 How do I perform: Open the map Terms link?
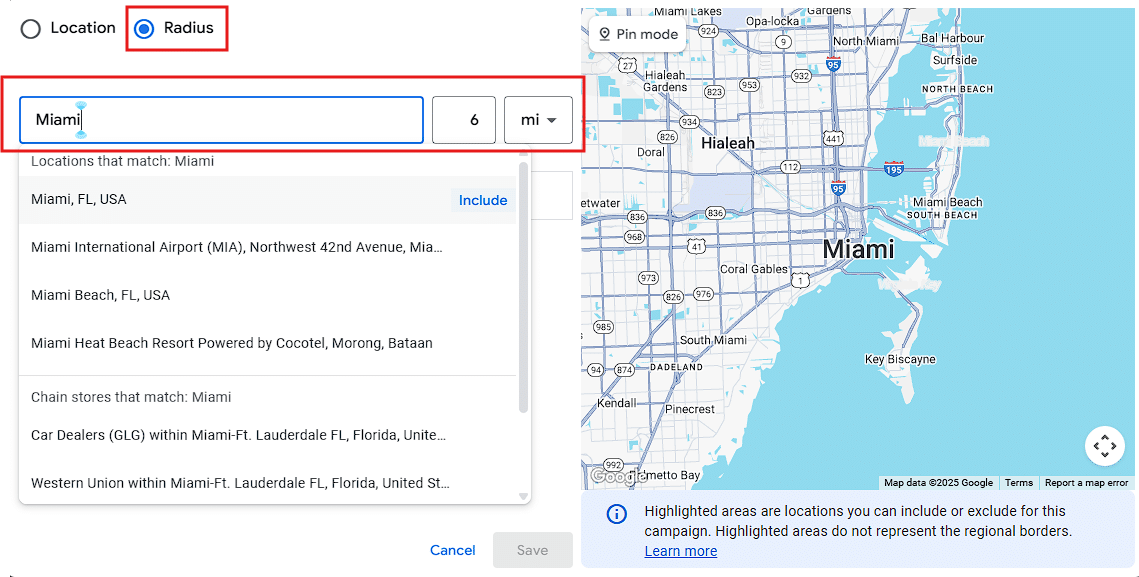point(1018,483)
